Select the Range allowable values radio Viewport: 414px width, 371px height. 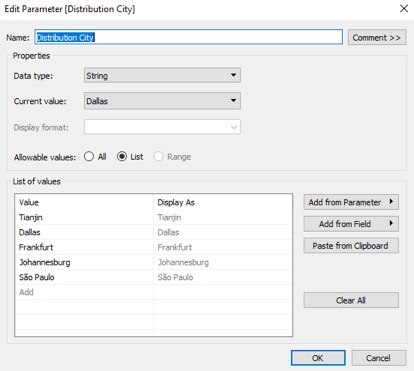159,156
